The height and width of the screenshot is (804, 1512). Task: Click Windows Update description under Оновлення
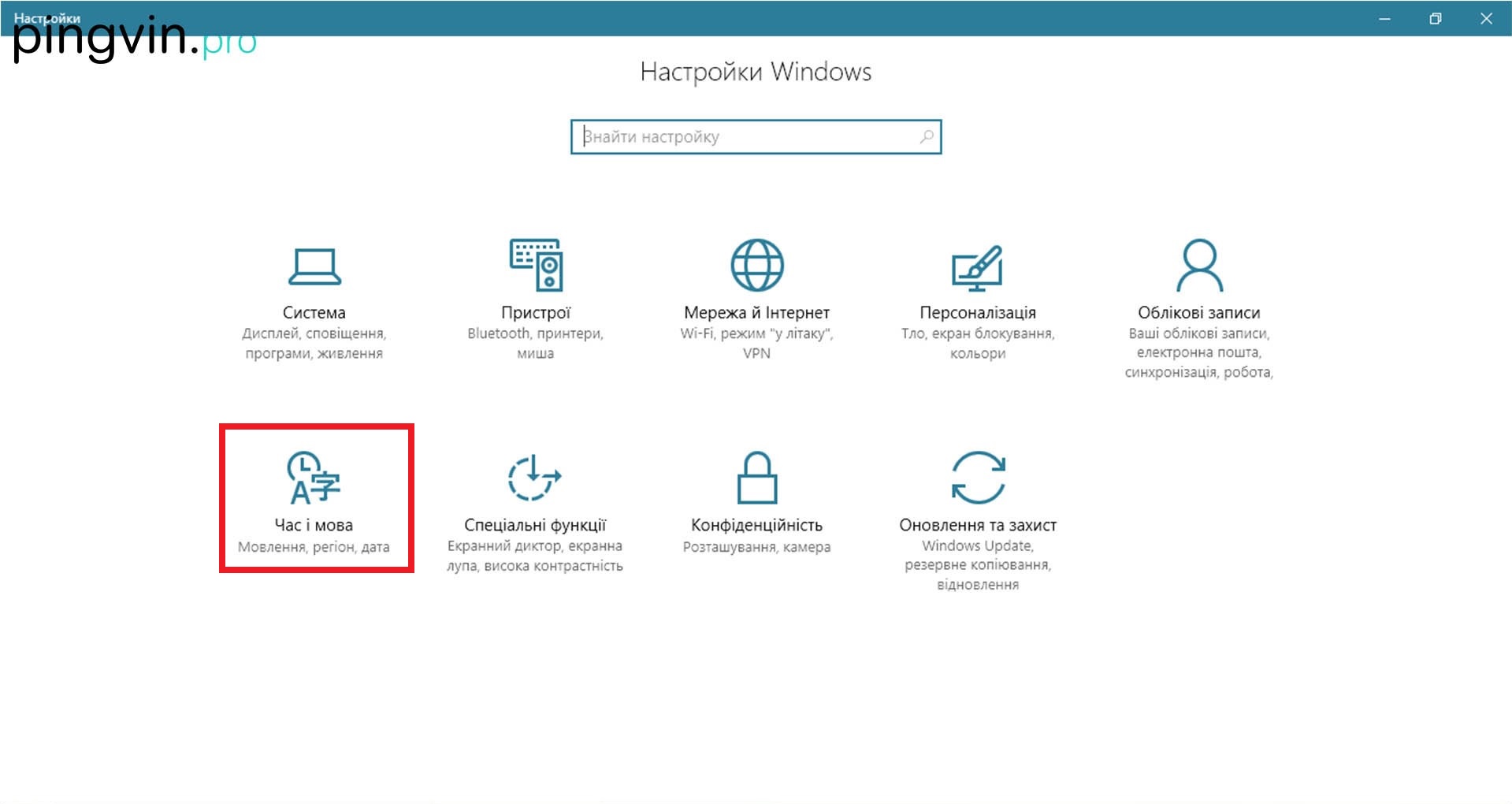click(977, 546)
